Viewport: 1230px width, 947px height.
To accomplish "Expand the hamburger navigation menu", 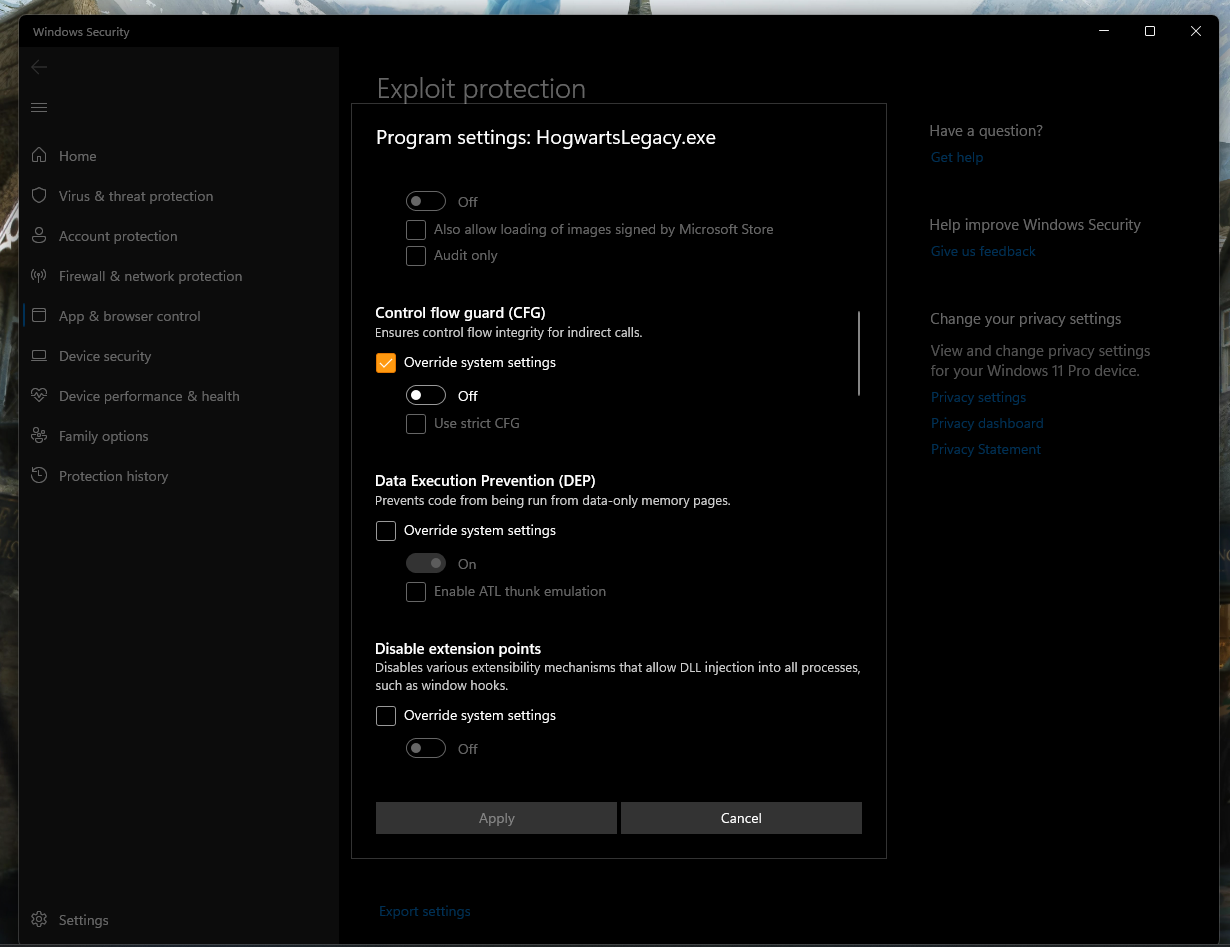I will (39, 107).
